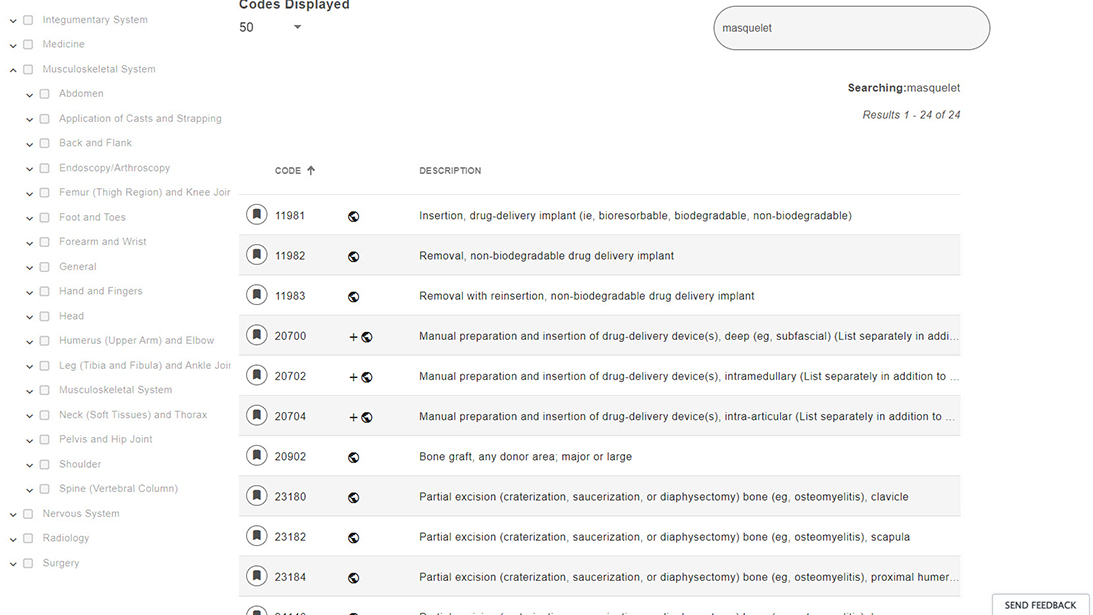Expand the Hand and Fingers category
Viewport: 1093px width, 615px height.
tap(30, 292)
